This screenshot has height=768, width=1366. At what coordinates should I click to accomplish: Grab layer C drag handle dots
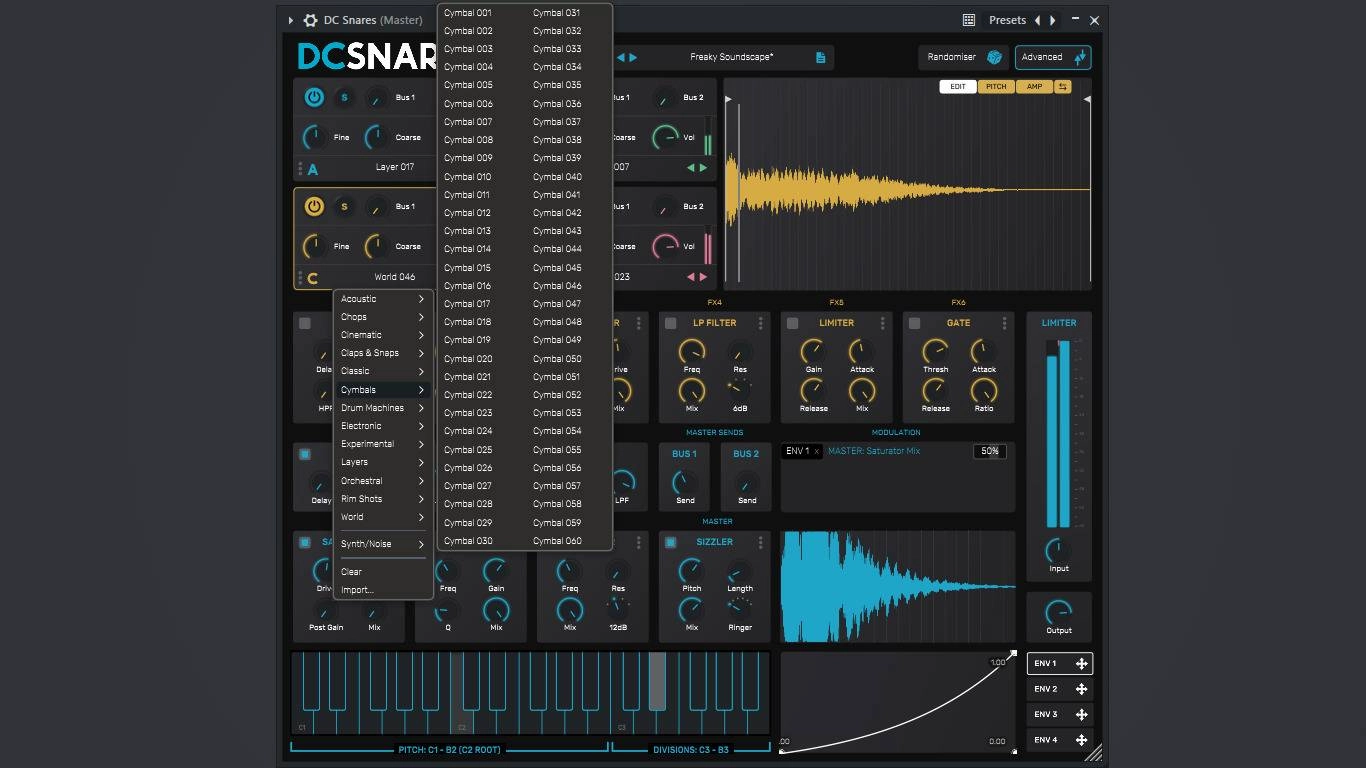click(300, 277)
